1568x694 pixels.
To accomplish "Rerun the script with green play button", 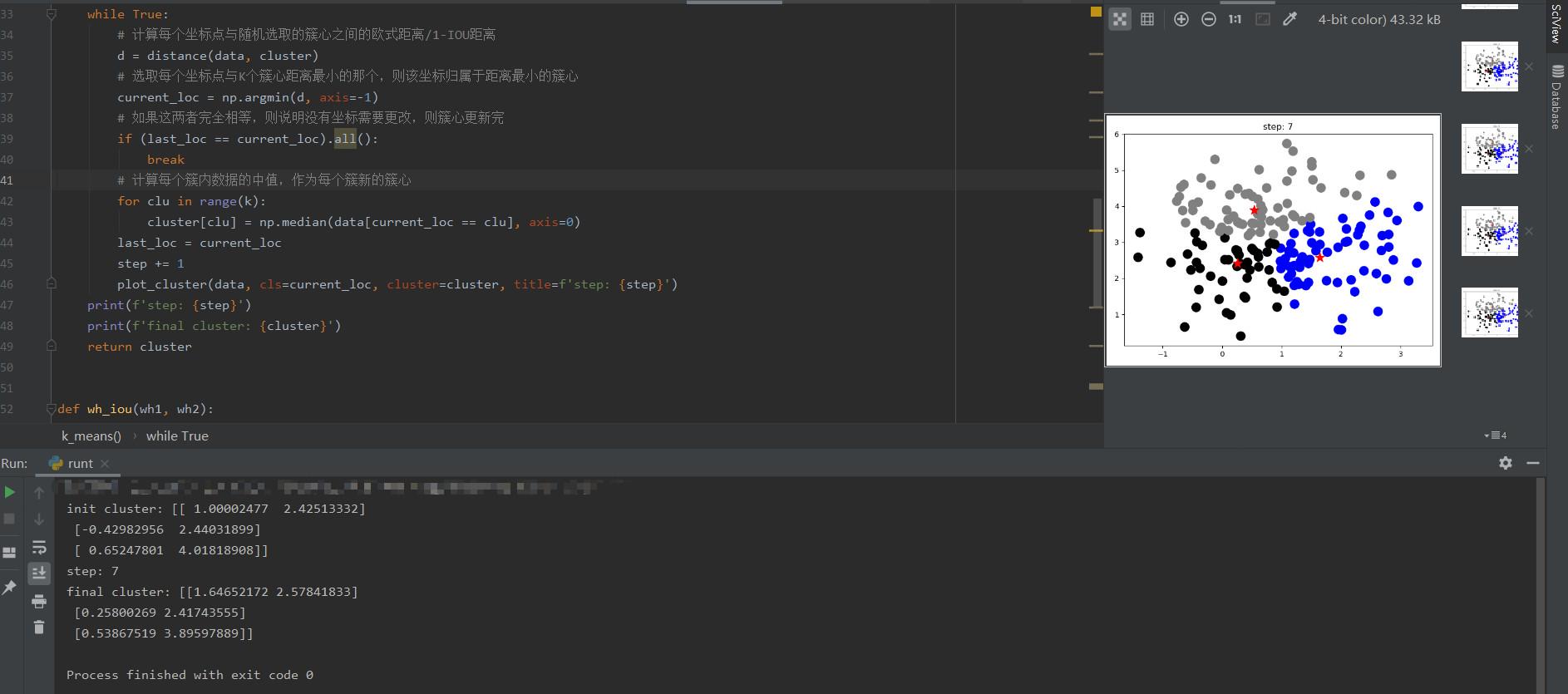I will [10, 492].
